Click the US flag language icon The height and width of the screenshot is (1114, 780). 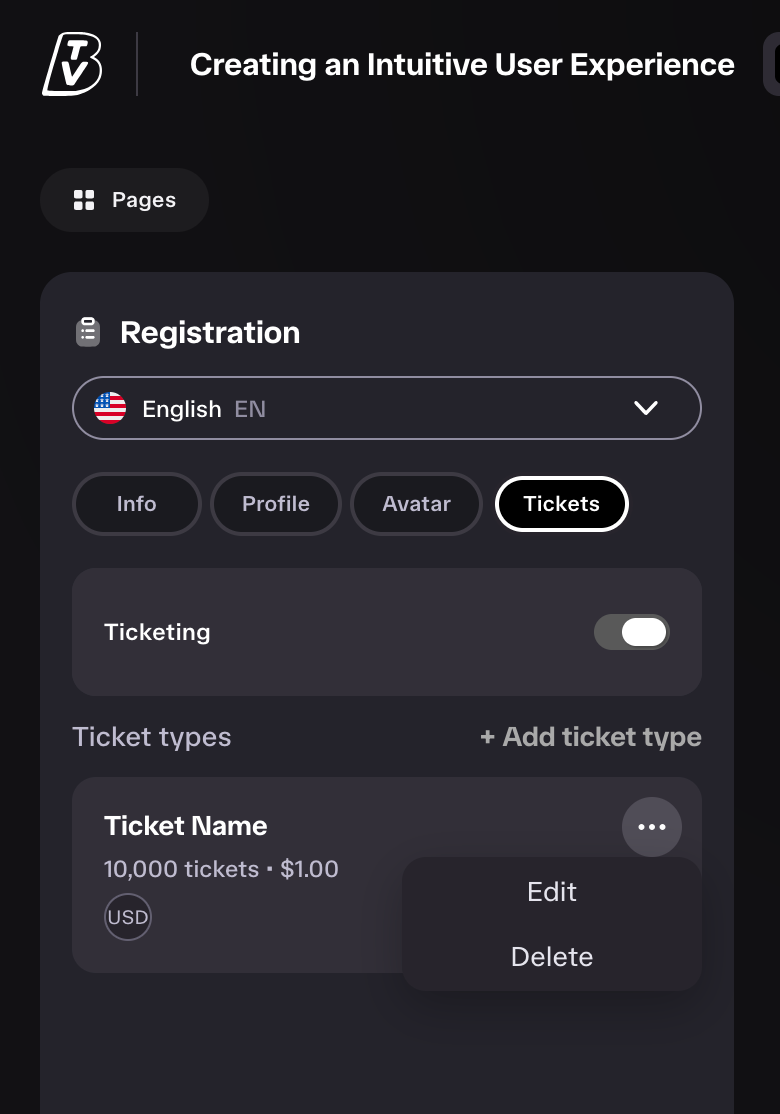point(110,409)
